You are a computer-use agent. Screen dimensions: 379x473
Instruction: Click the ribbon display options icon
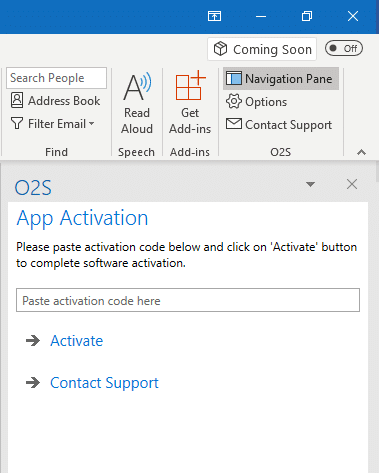(214, 16)
